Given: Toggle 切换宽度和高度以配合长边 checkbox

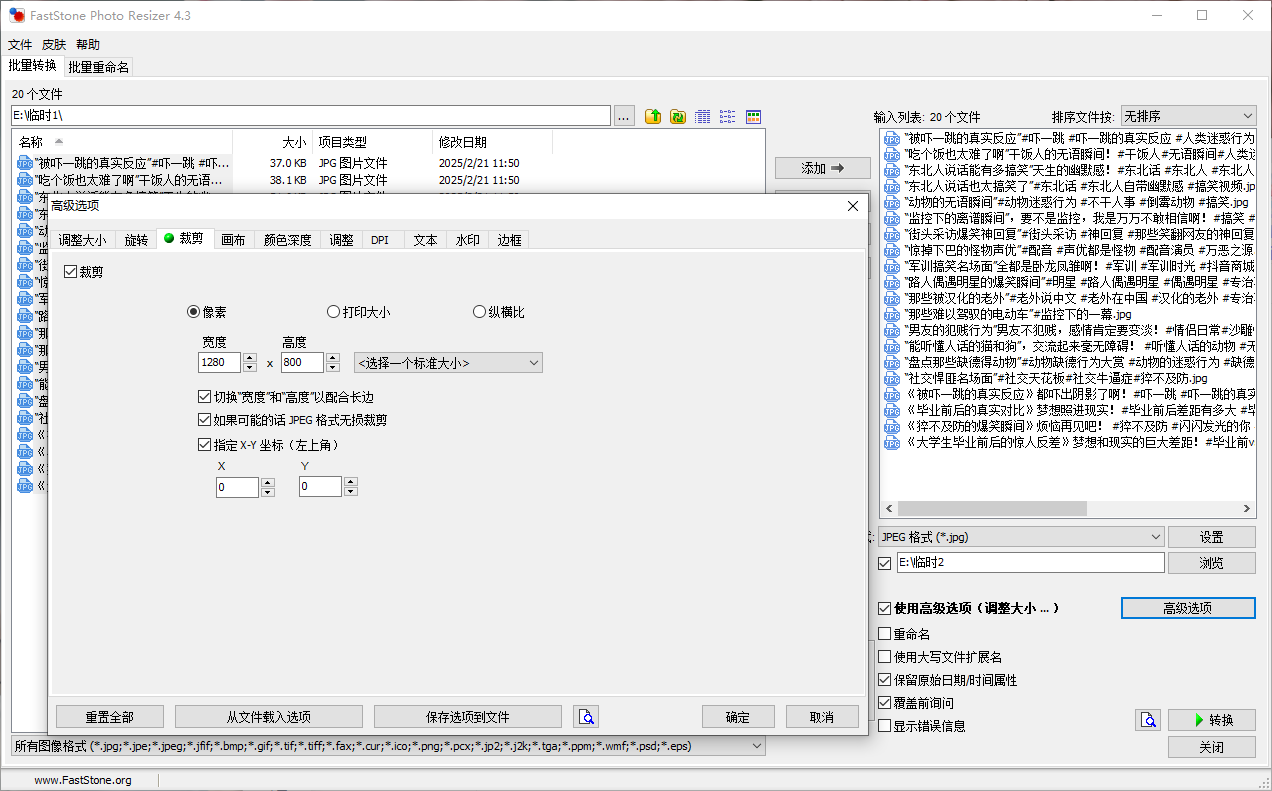Looking at the screenshot, I should pyautogui.click(x=205, y=397).
